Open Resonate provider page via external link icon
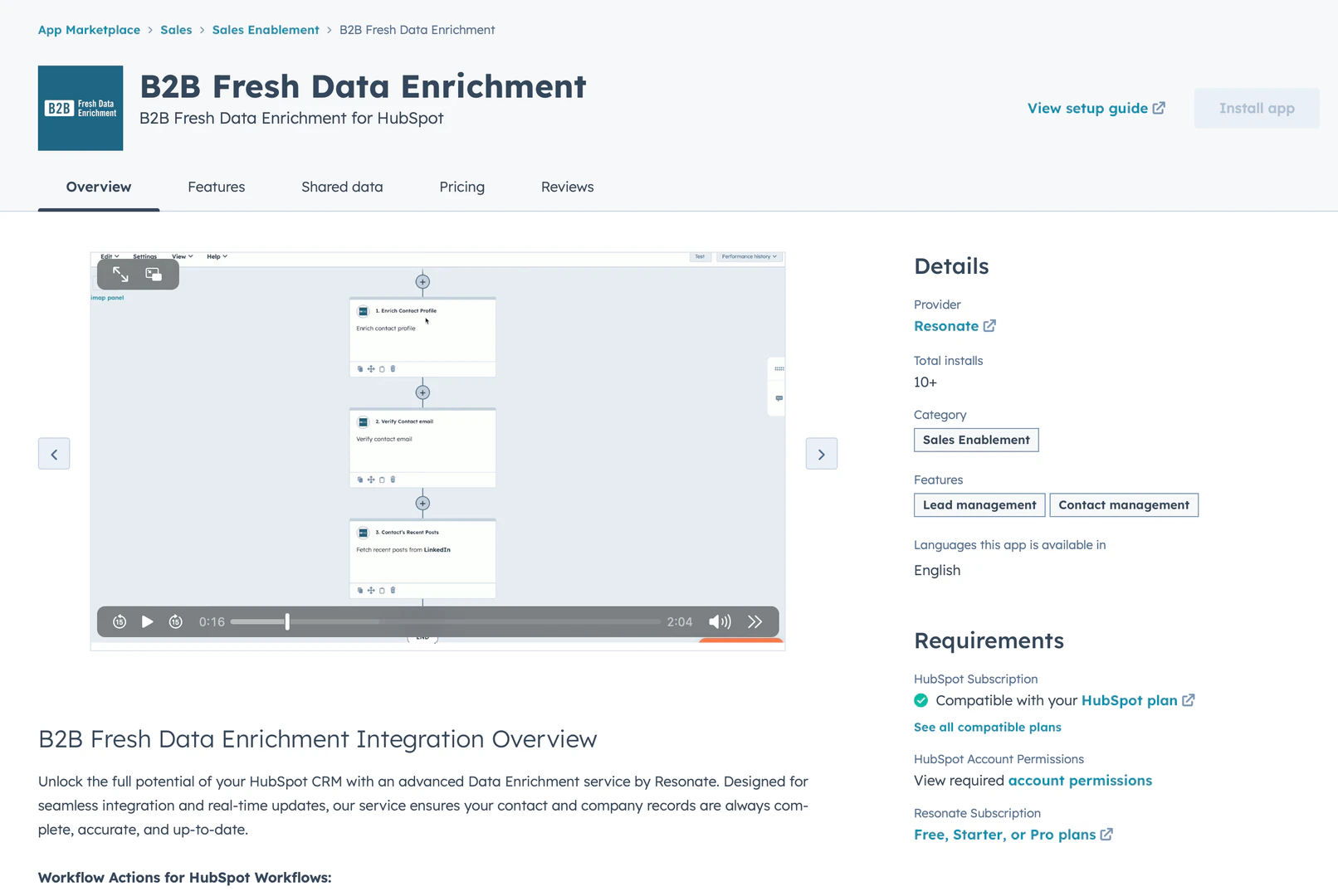The width and height of the screenshot is (1338, 896). click(x=989, y=325)
